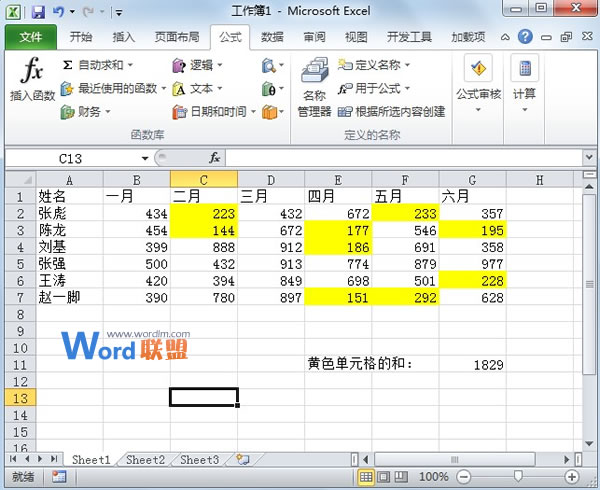600x490 pixels.
Task: Select cell G11 containing 1829
Action: pos(472,365)
